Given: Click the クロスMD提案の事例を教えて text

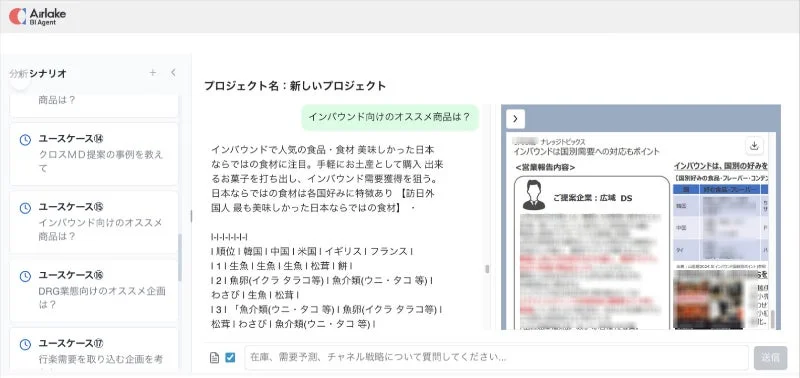Looking at the screenshot, I should pyautogui.click(x=101, y=161).
